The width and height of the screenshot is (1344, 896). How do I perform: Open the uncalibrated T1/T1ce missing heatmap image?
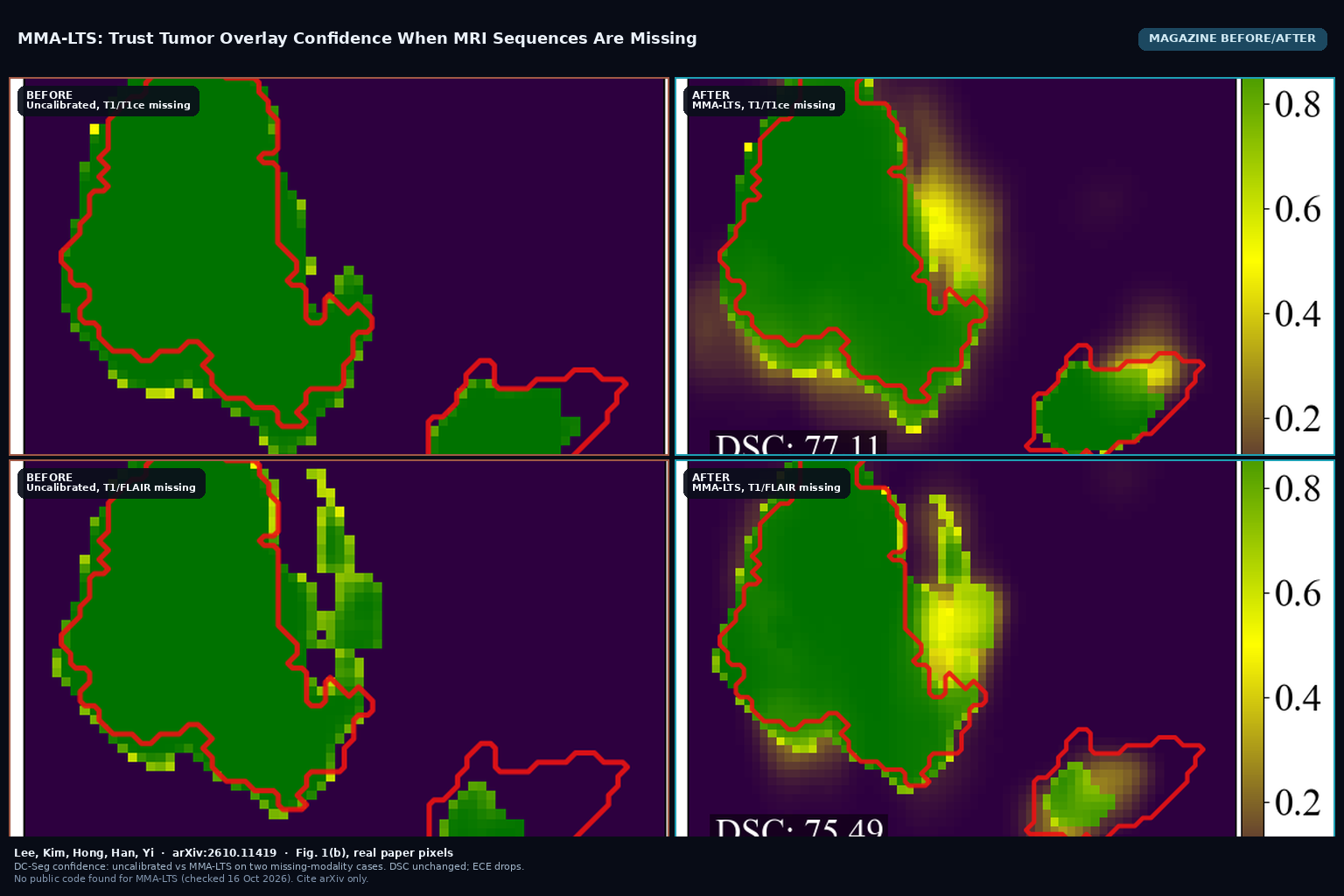339,266
